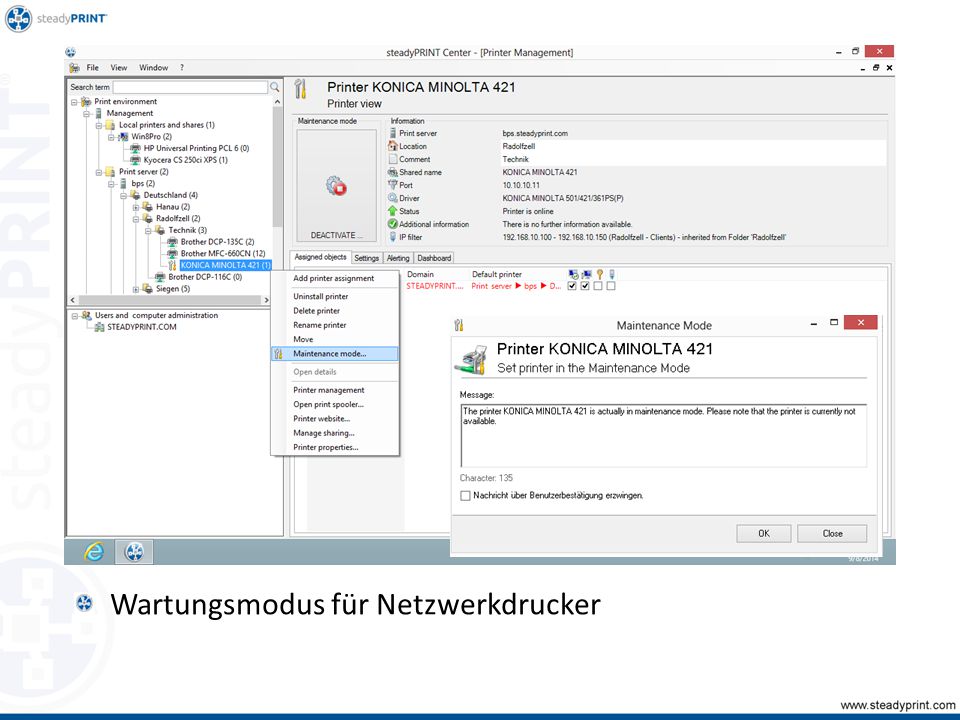Click the KONICA MINOLTA 421 wrench icon

coord(172,265)
